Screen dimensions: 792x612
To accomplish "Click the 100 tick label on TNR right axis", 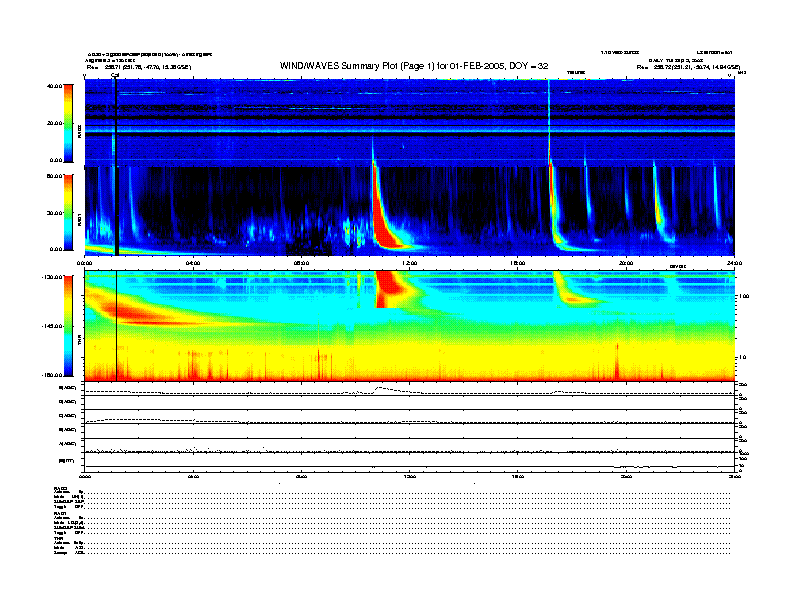I will pyautogui.click(x=744, y=296).
